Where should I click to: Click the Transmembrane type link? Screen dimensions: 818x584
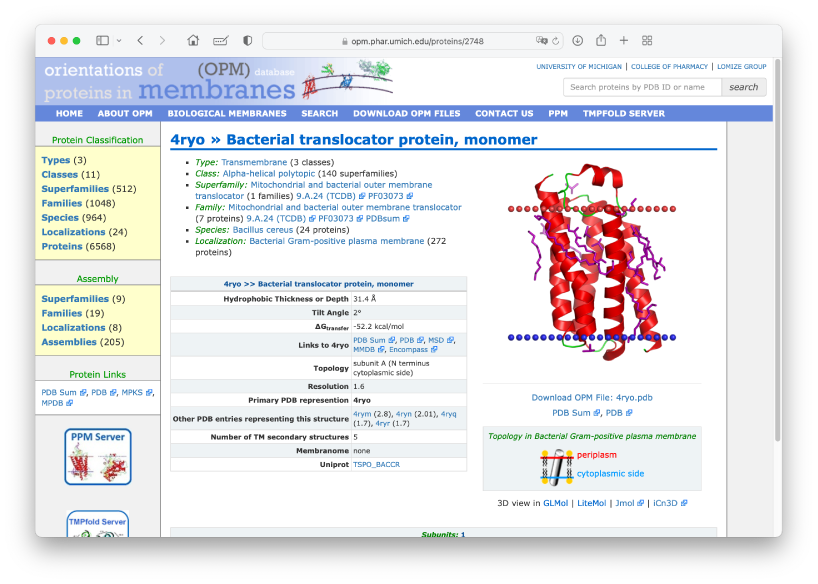click(x=254, y=162)
